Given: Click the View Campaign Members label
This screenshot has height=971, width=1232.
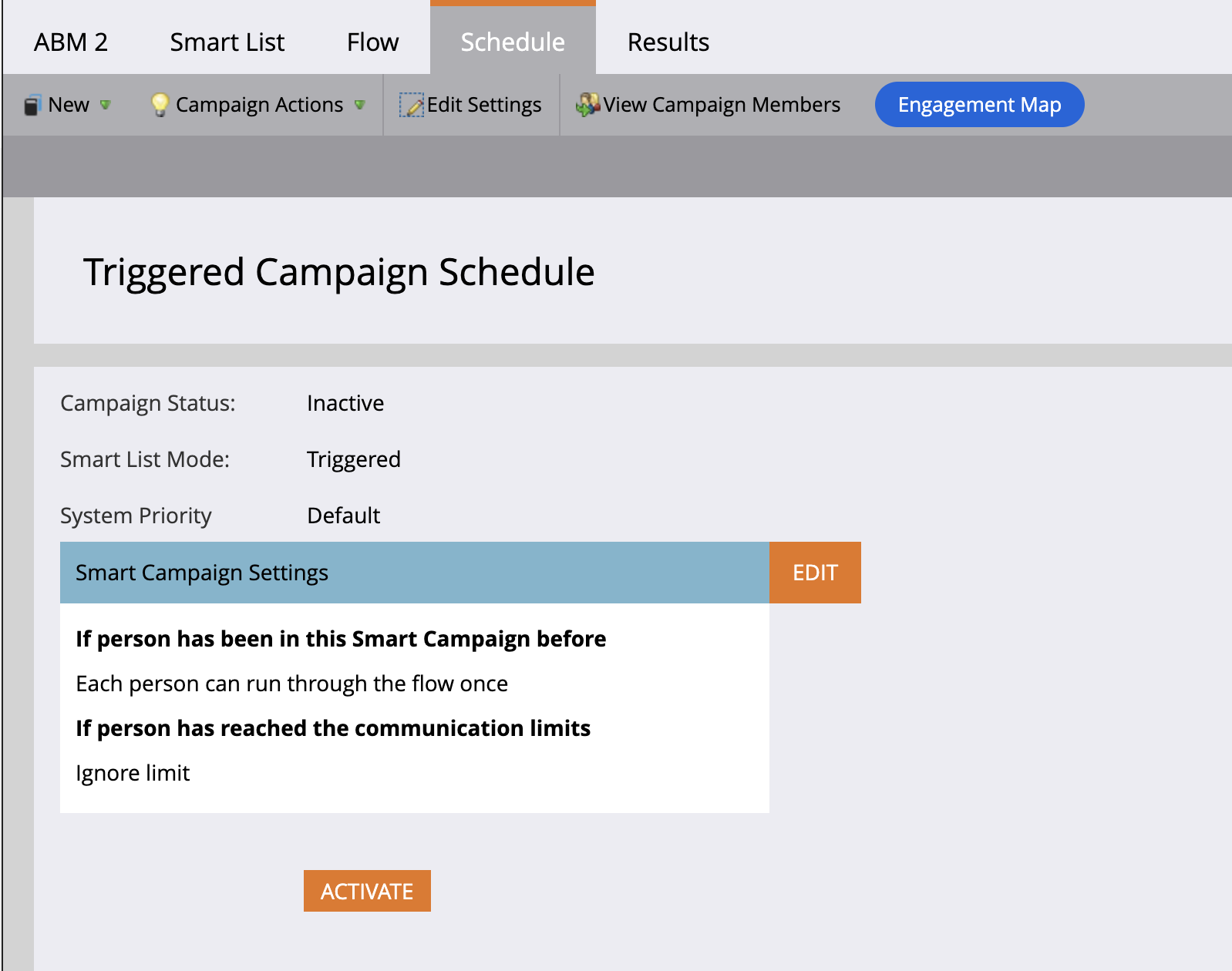Looking at the screenshot, I should 722,105.
